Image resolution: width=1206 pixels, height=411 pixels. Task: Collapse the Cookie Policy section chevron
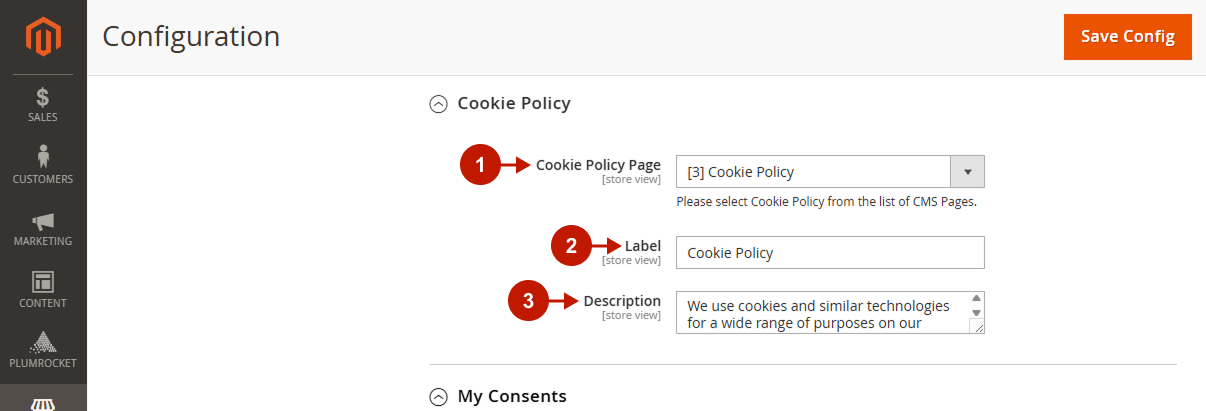[438, 103]
